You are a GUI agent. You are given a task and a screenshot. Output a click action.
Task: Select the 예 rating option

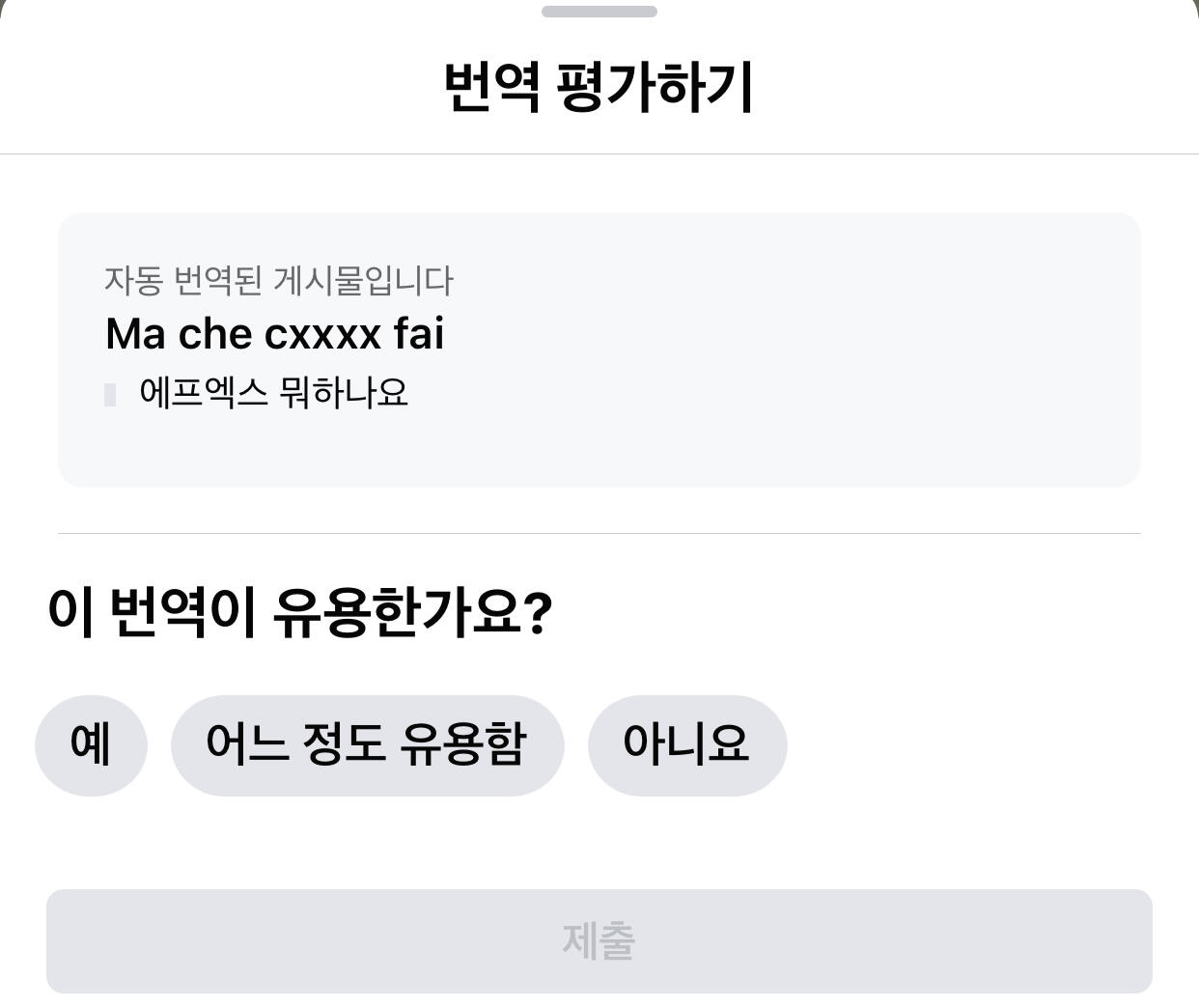click(x=91, y=744)
